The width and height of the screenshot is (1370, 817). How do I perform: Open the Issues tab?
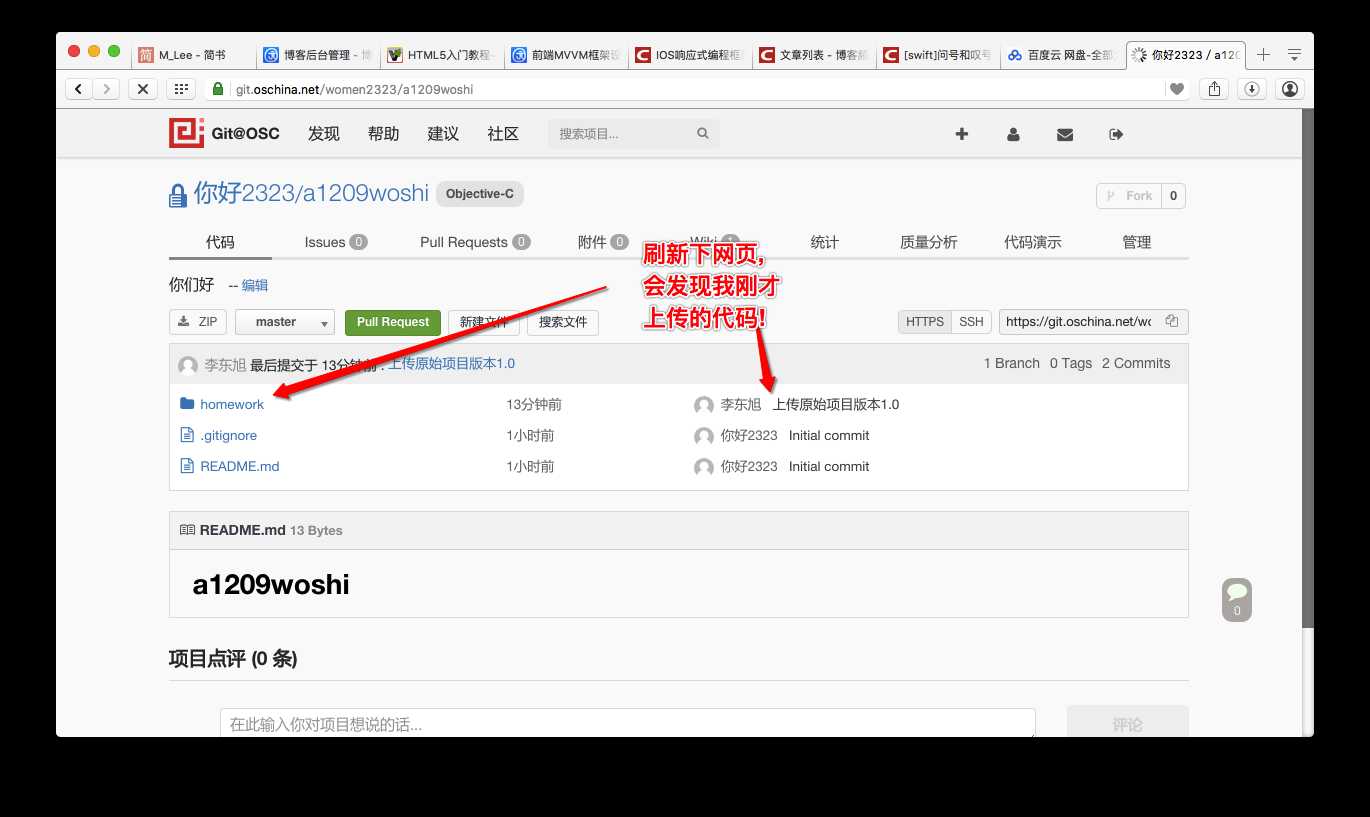click(336, 242)
